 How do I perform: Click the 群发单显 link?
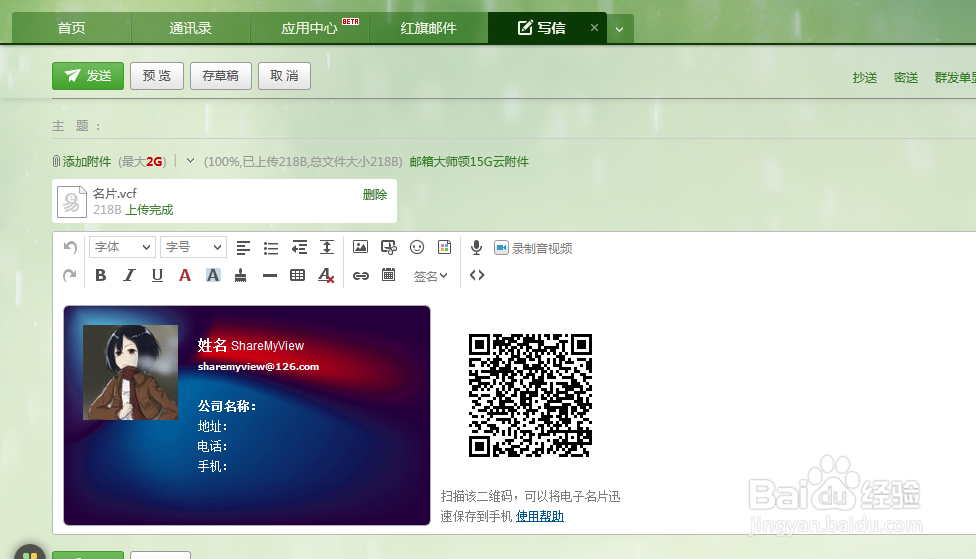click(955, 77)
